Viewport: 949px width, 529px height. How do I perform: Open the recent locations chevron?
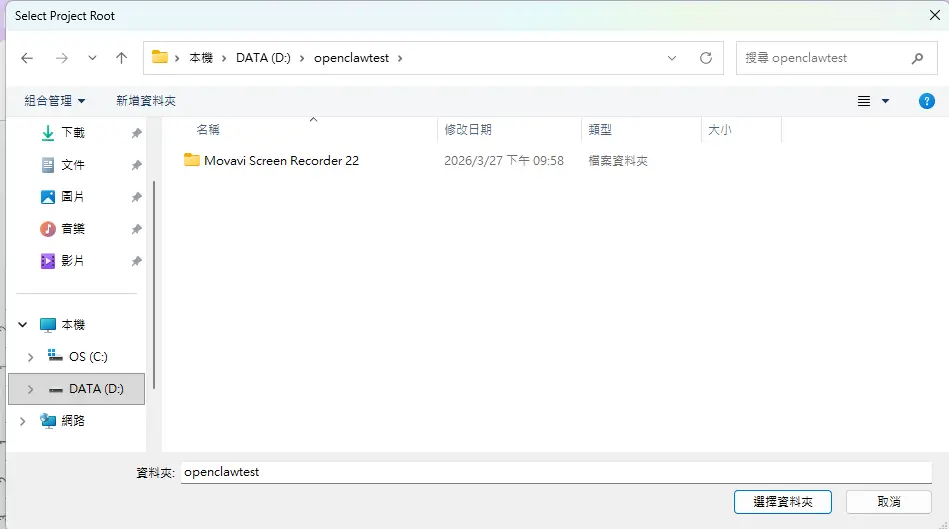(x=92, y=58)
